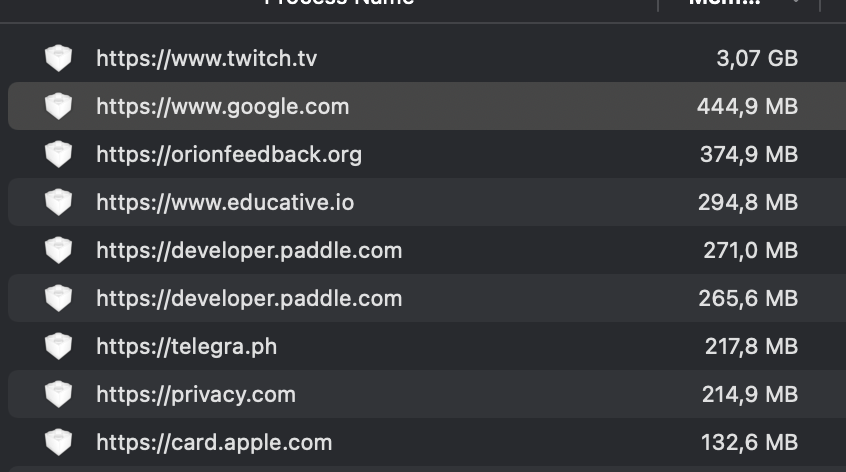The image size is (846, 472).
Task: Click the shield icon beside card.apple.com
Action: [59, 442]
